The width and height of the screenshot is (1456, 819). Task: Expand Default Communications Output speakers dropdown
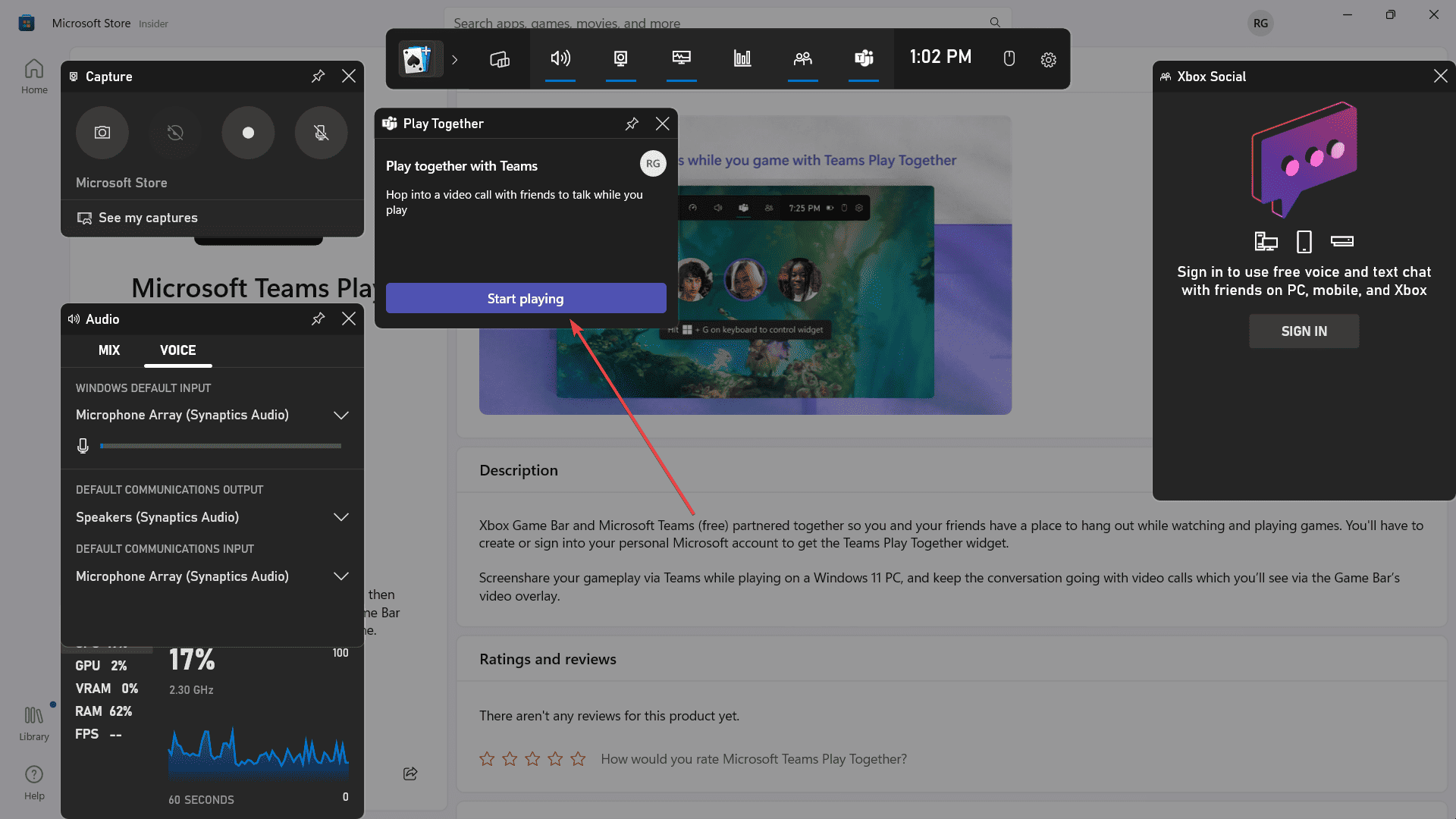[x=340, y=517]
